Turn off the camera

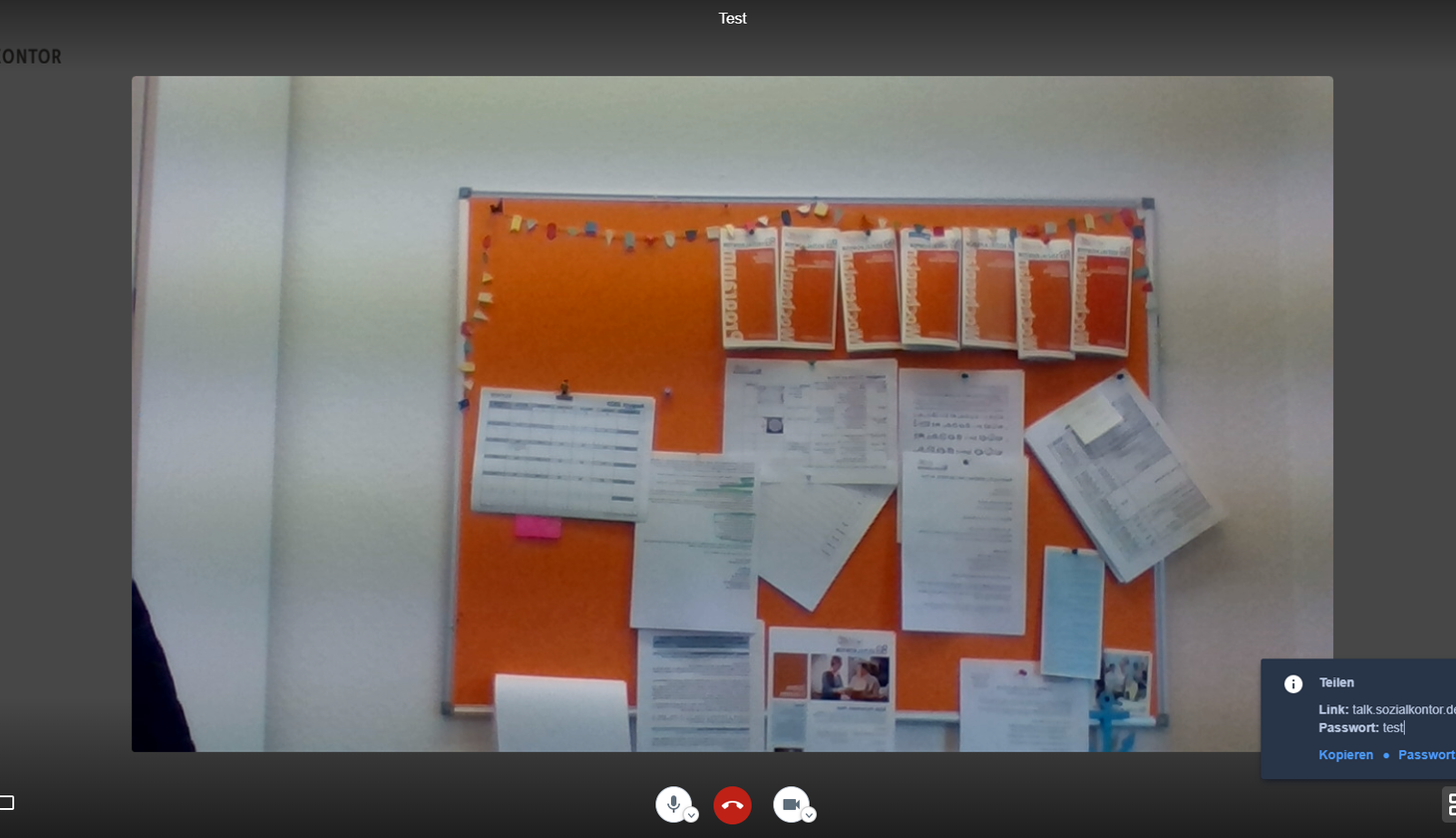[x=791, y=804]
